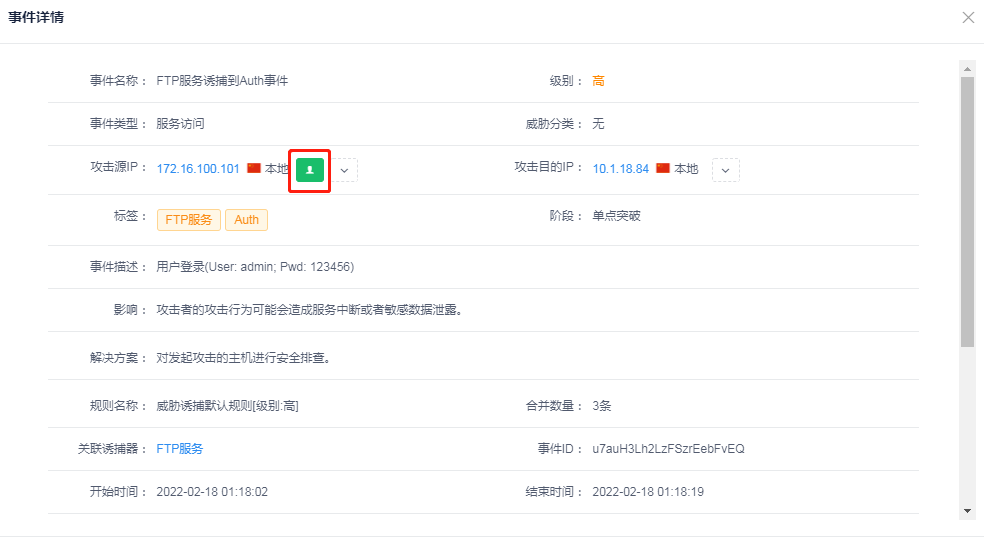This screenshot has width=984, height=557.
Task: Select the Auth tag
Action: click(246, 220)
